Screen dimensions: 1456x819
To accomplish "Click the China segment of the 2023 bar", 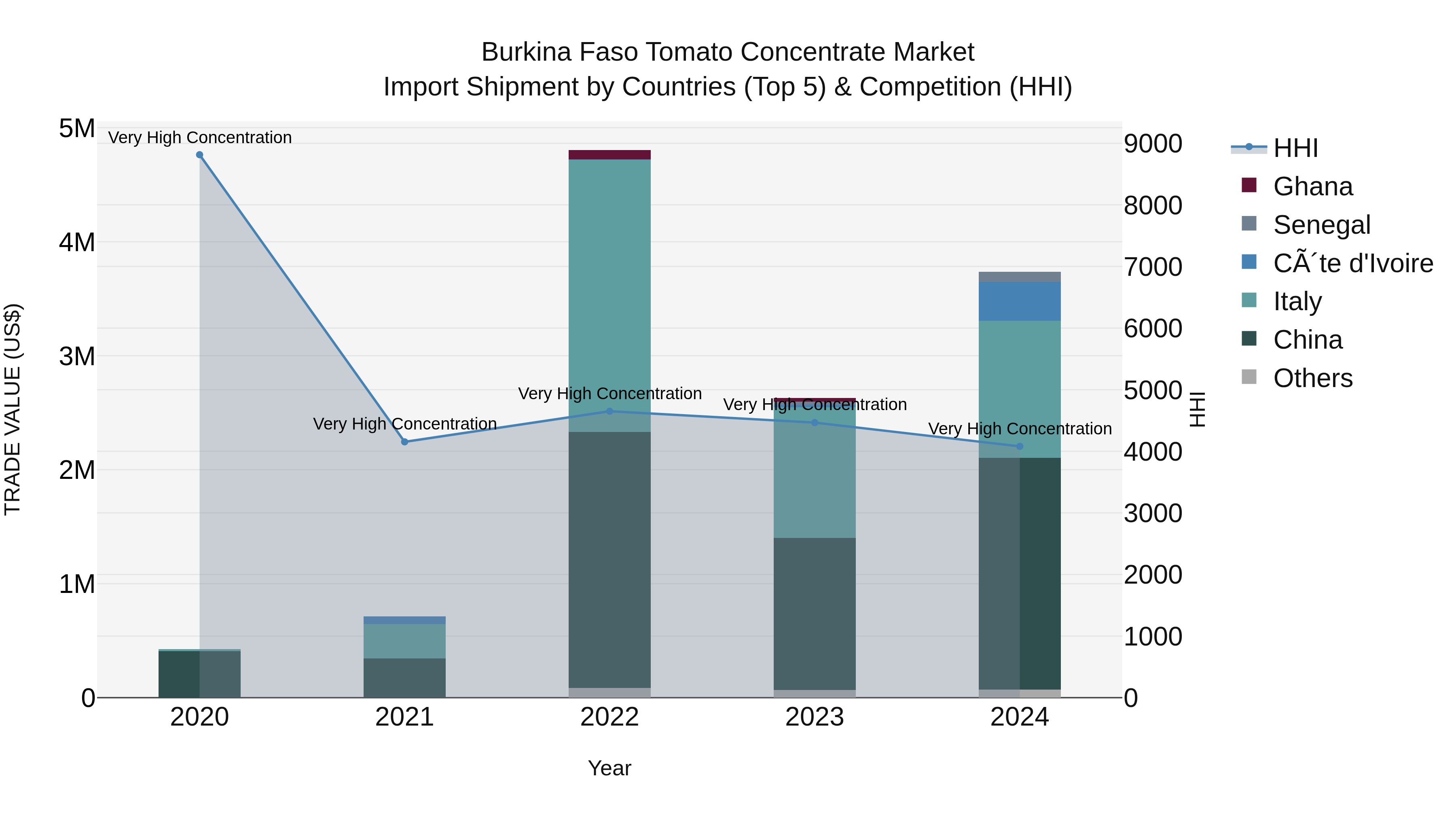I will coord(815,614).
